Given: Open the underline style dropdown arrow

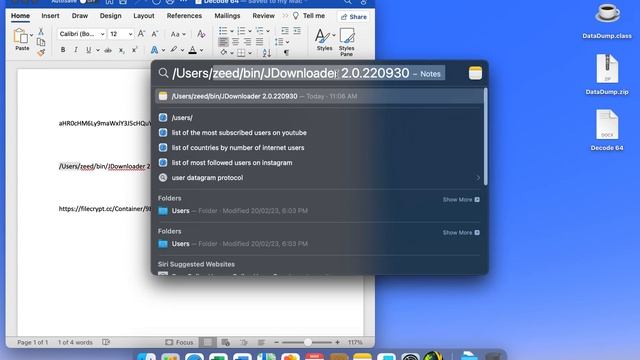Looking at the screenshot, I should point(98,51).
